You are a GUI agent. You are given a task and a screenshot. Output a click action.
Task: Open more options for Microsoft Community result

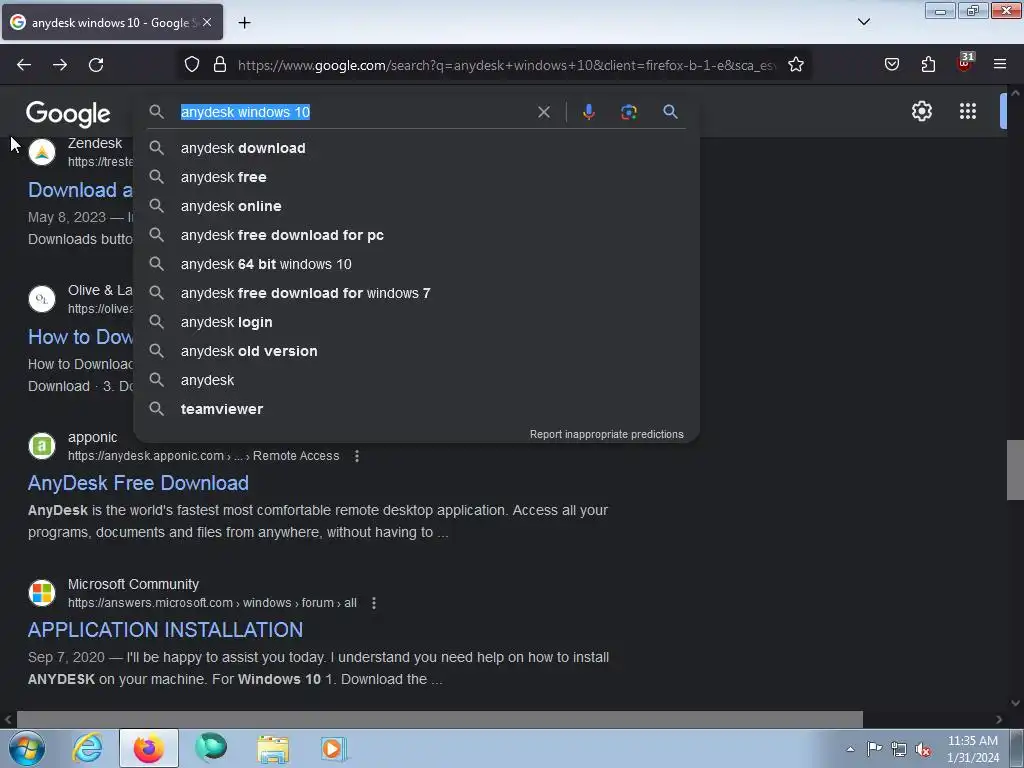coord(374,603)
